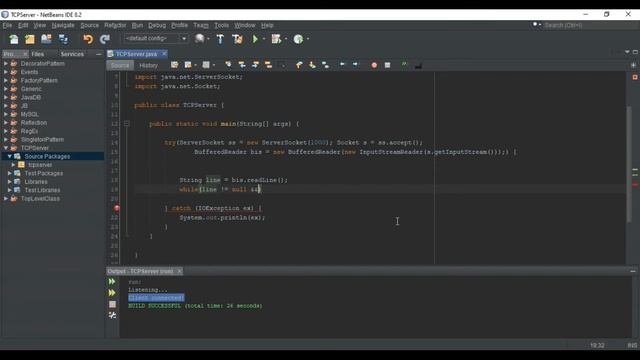The height and width of the screenshot is (360, 640).
Task: Click the Open Project icon
Action: 46,39
